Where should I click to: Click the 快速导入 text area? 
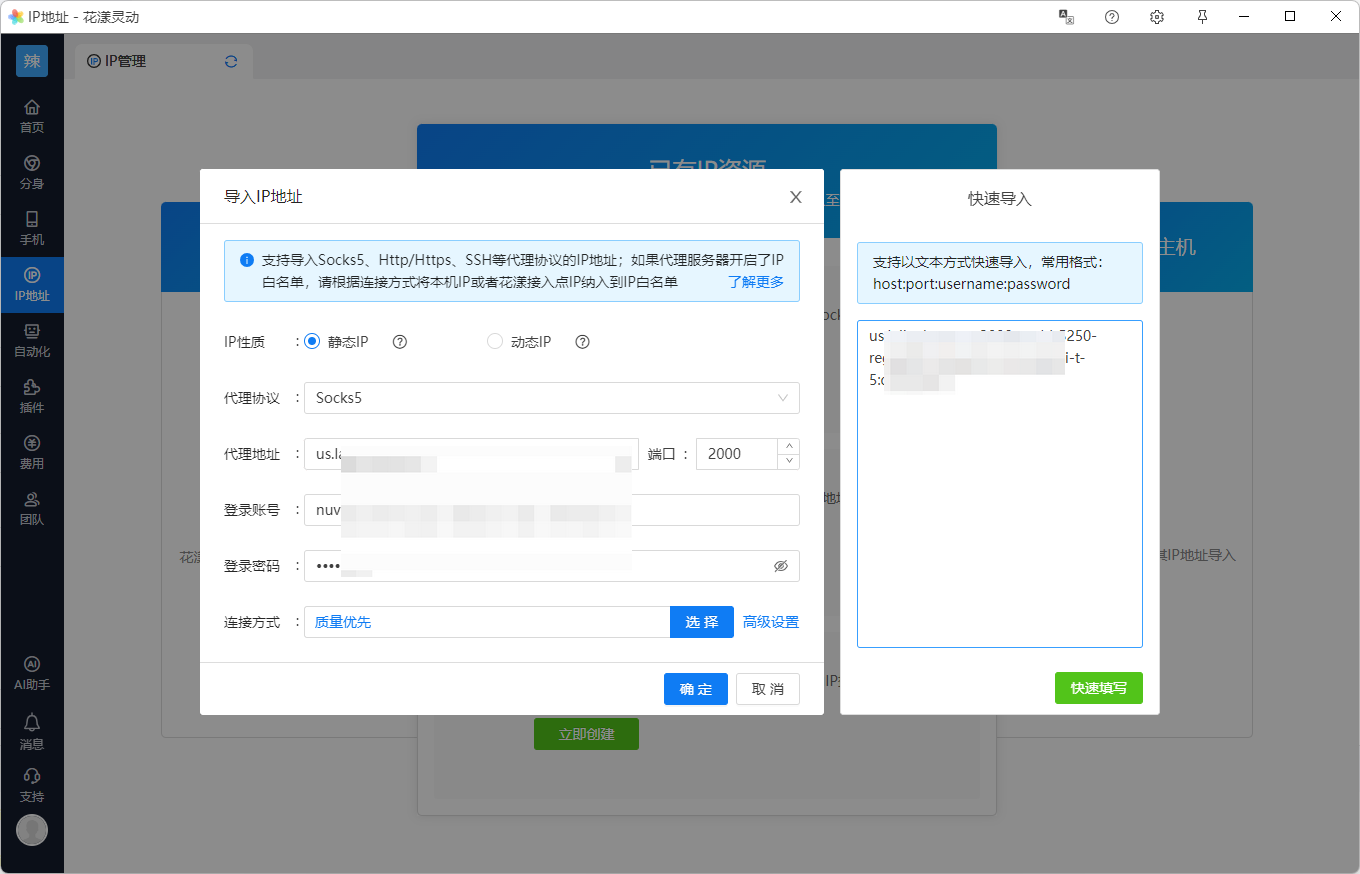click(999, 500)
